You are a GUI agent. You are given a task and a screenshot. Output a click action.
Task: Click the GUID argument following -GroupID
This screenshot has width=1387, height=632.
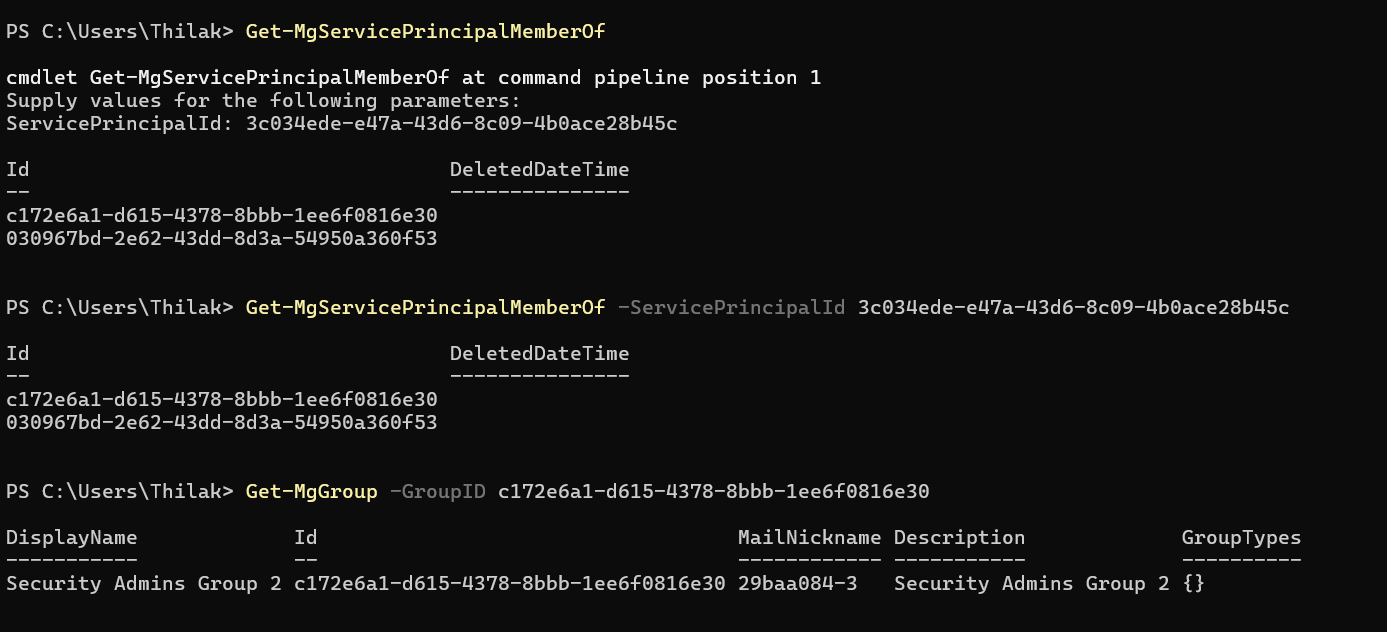713,492
